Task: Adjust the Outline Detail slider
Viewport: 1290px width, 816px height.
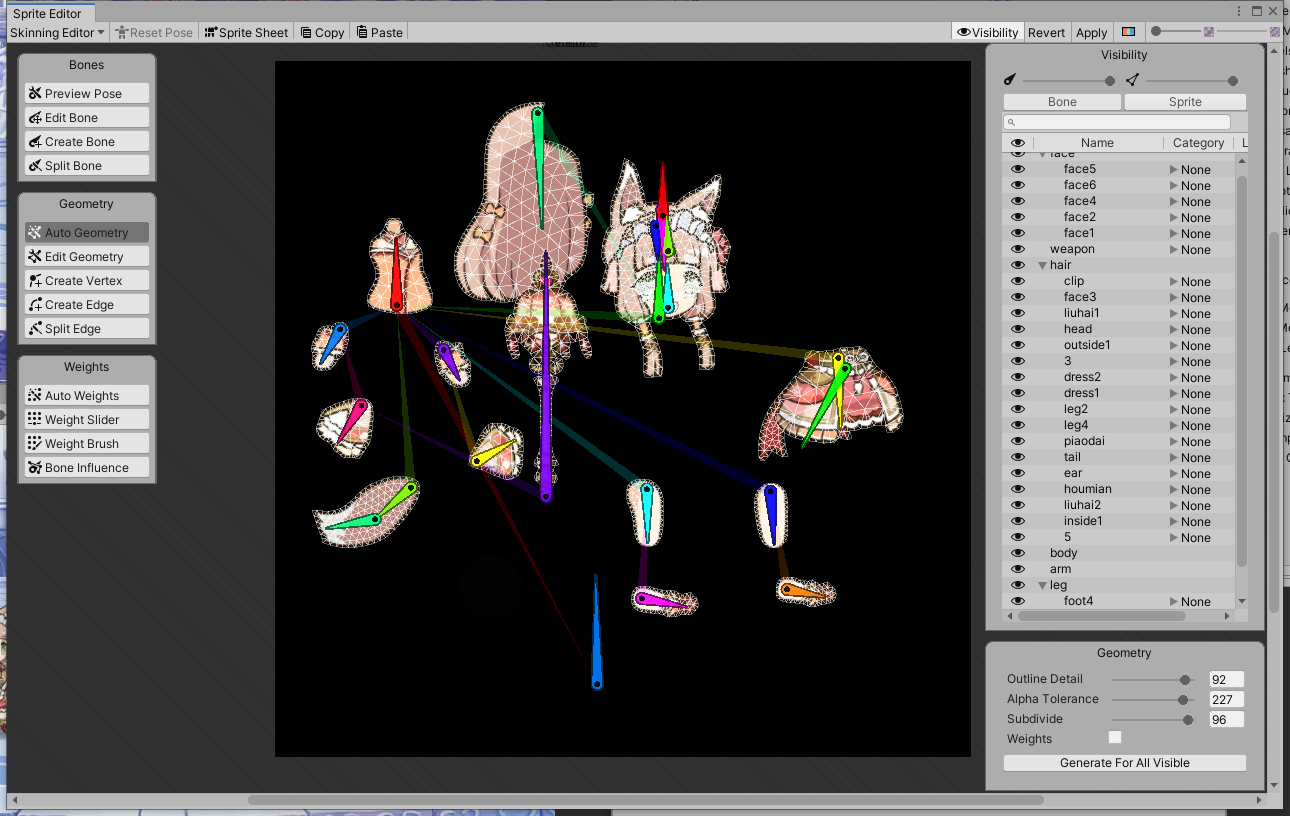Action: [x=1151, y=679]
